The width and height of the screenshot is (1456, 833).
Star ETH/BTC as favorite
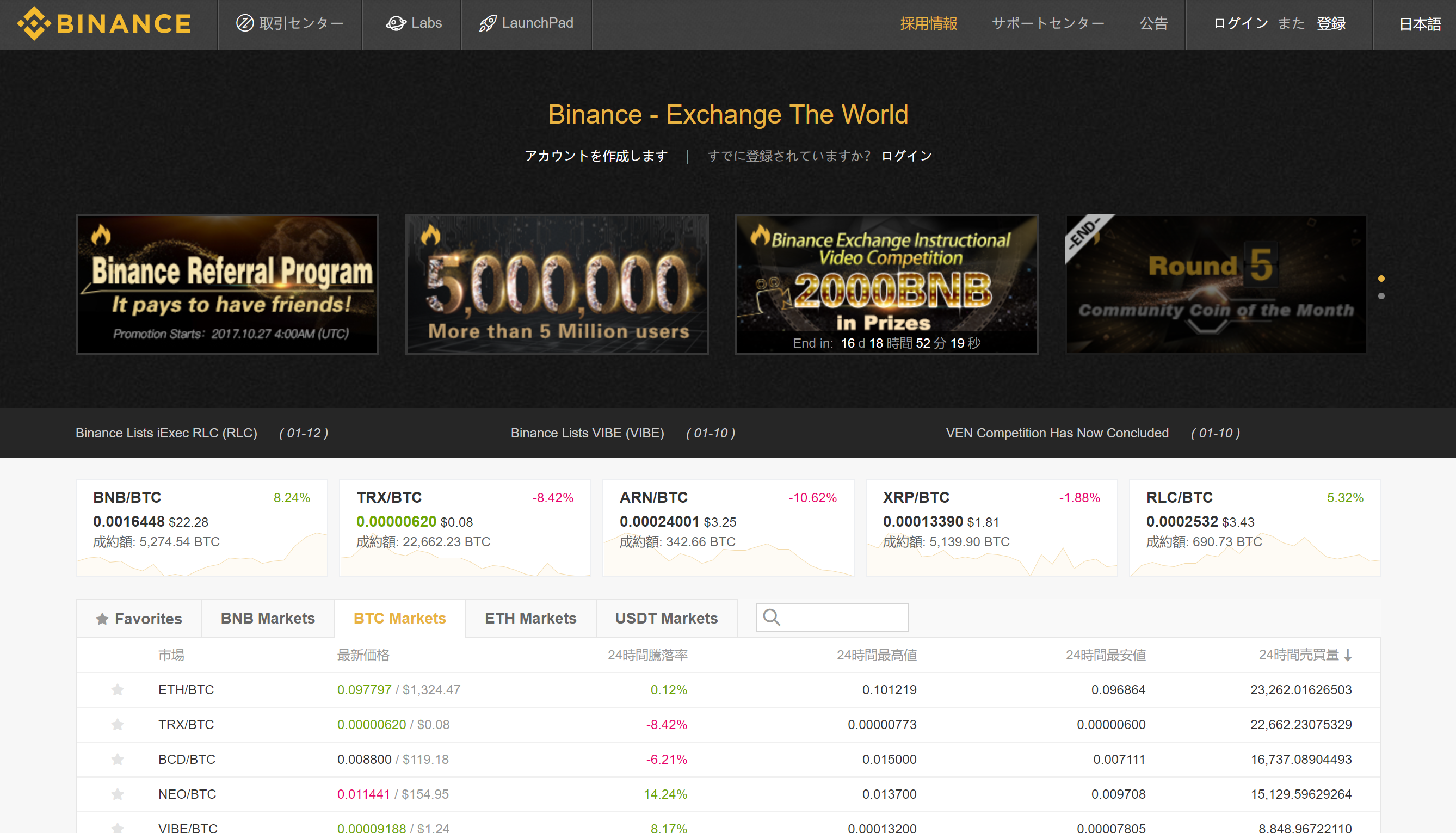(x=118, y=690)
